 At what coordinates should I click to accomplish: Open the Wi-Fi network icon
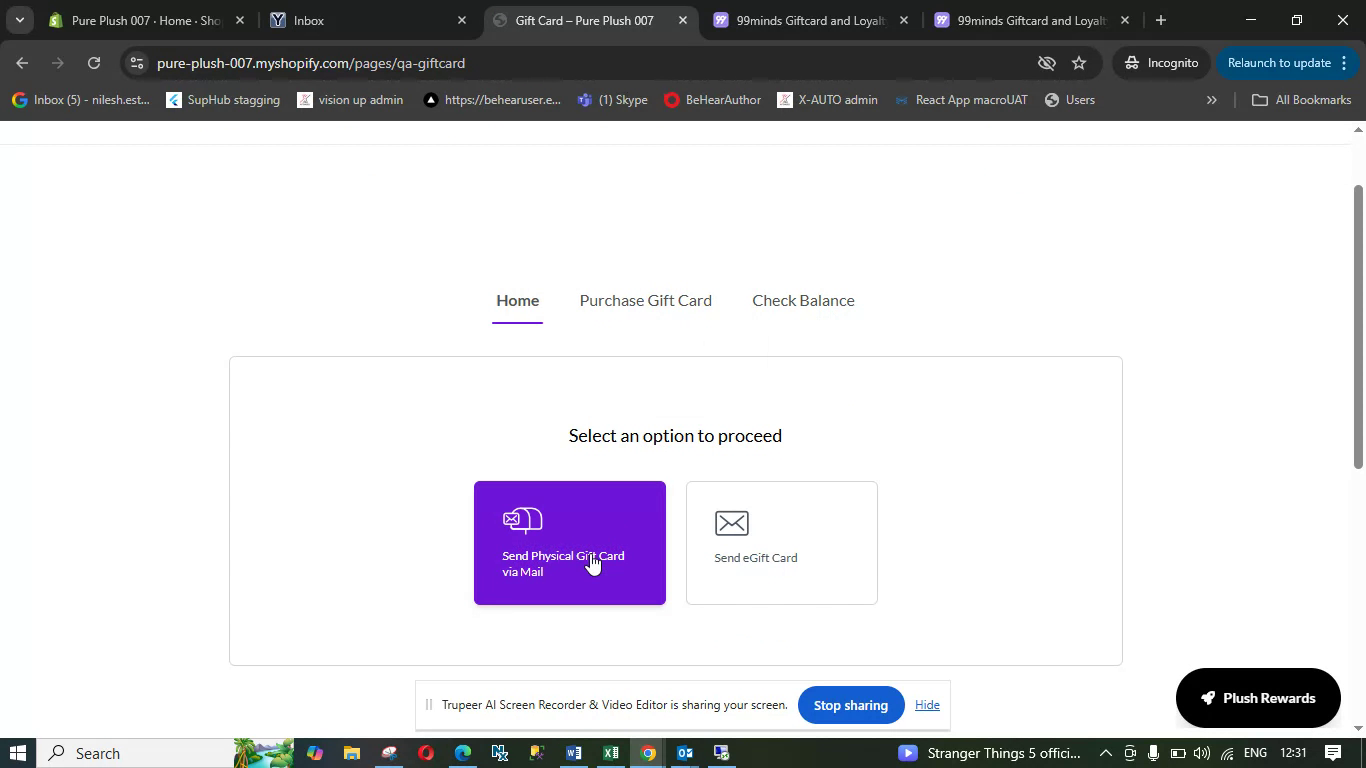(1226, 753)
